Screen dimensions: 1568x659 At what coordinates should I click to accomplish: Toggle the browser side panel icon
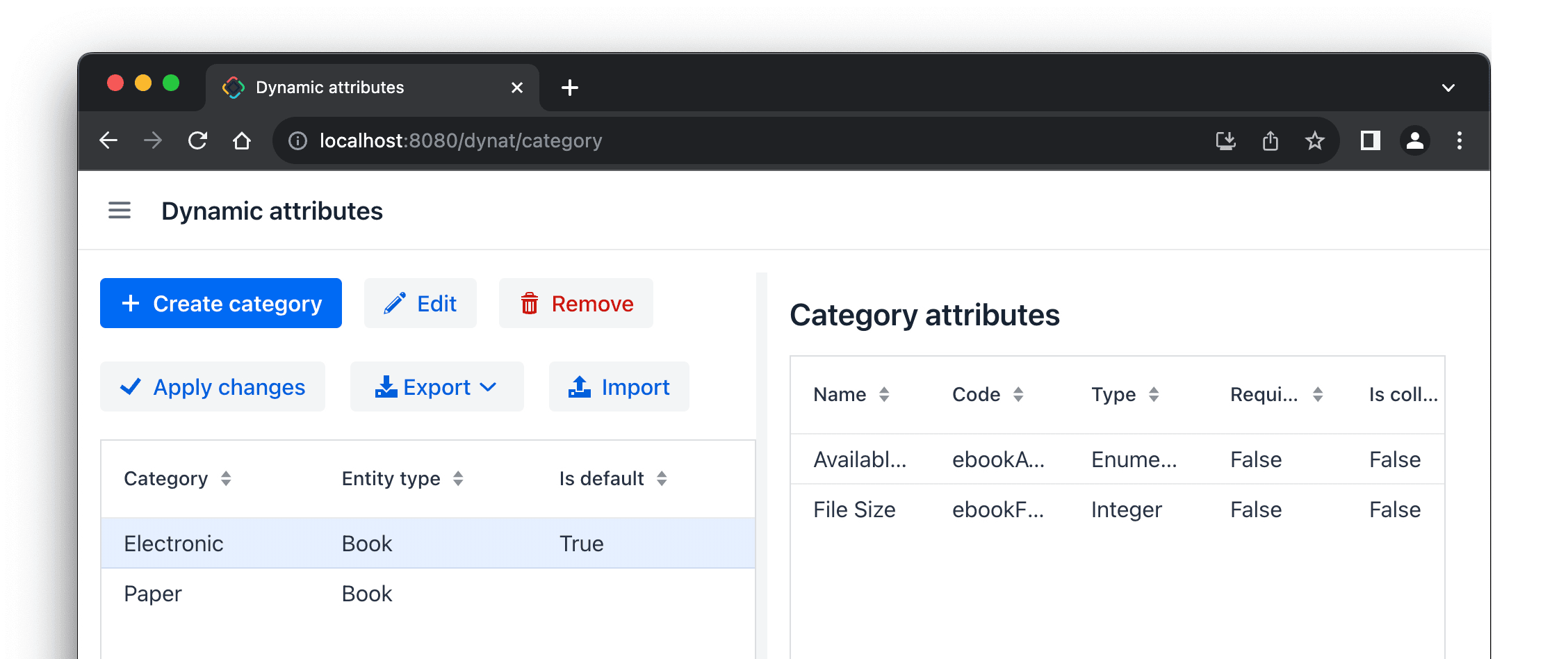[1370, 141]
